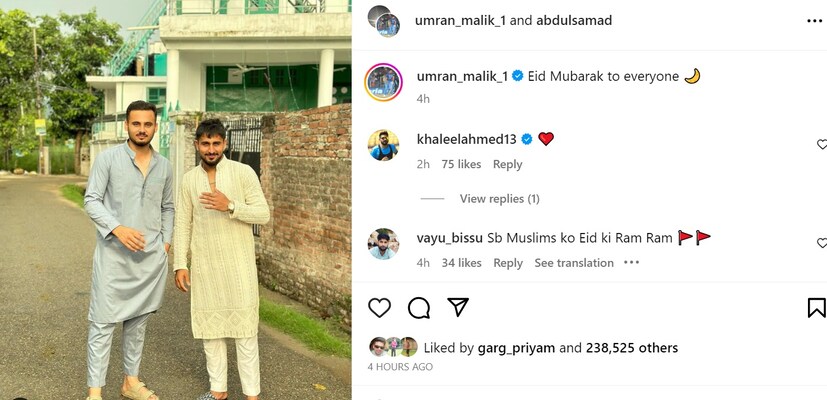This screenshot has width=827, height=400.
Task: Expand View replies (1) thread
Action: click(499, 199)
